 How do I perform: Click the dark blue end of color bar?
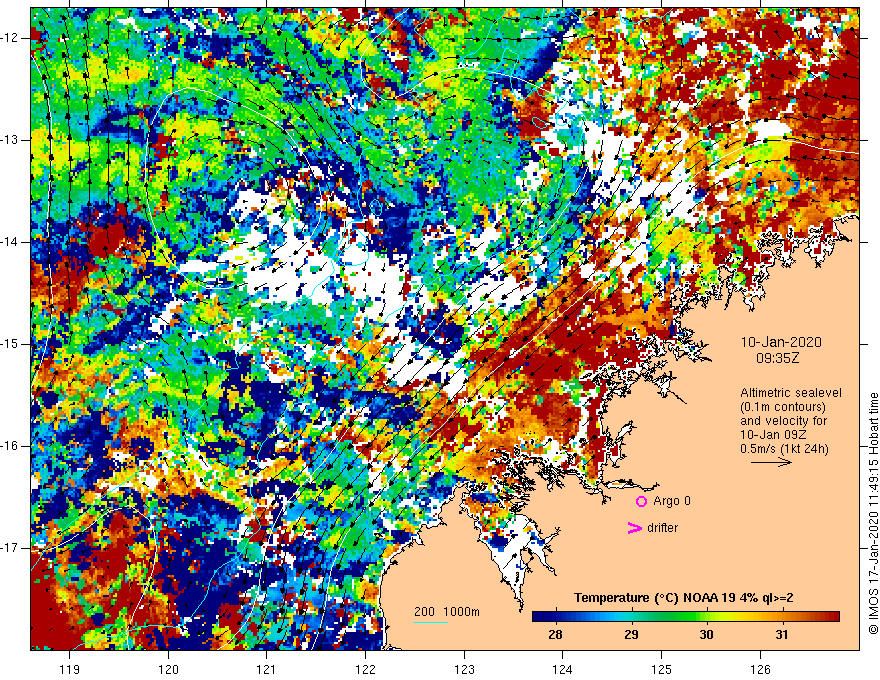tap(538, 617)
